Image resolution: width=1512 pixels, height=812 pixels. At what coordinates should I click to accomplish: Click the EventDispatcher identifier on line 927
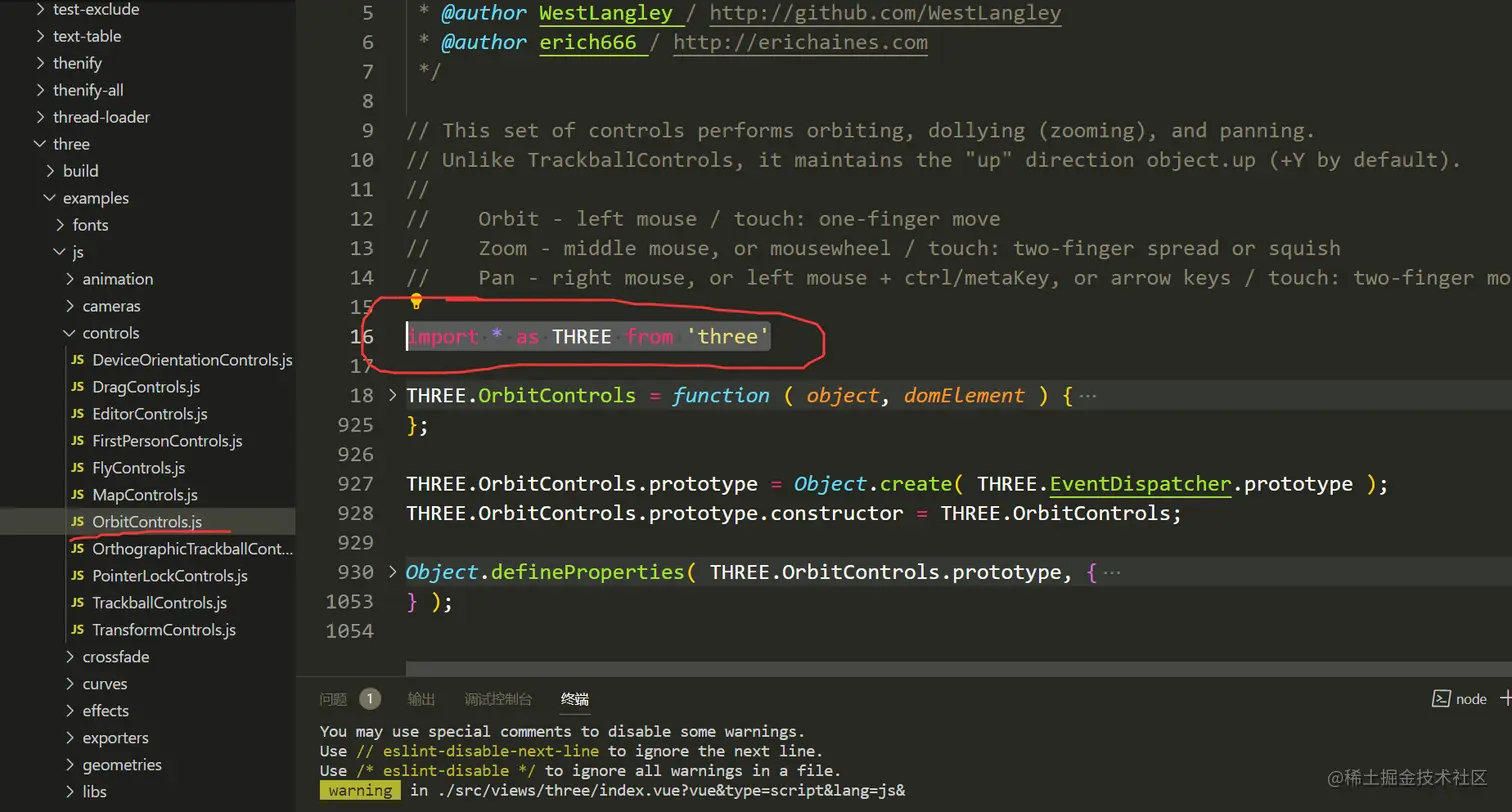(x=1140, y=484)
